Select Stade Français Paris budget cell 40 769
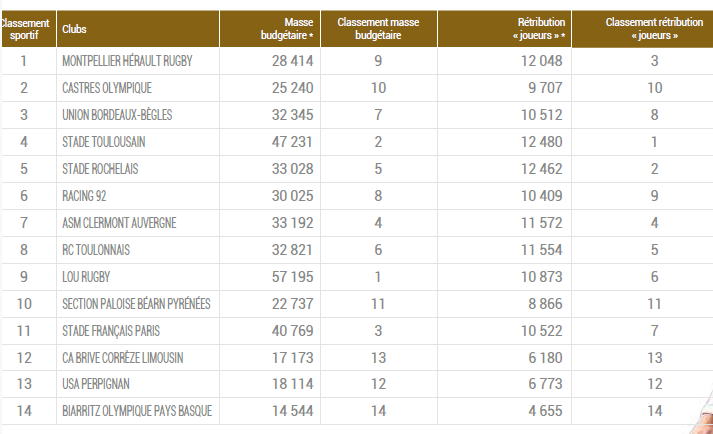 (292, 331)
